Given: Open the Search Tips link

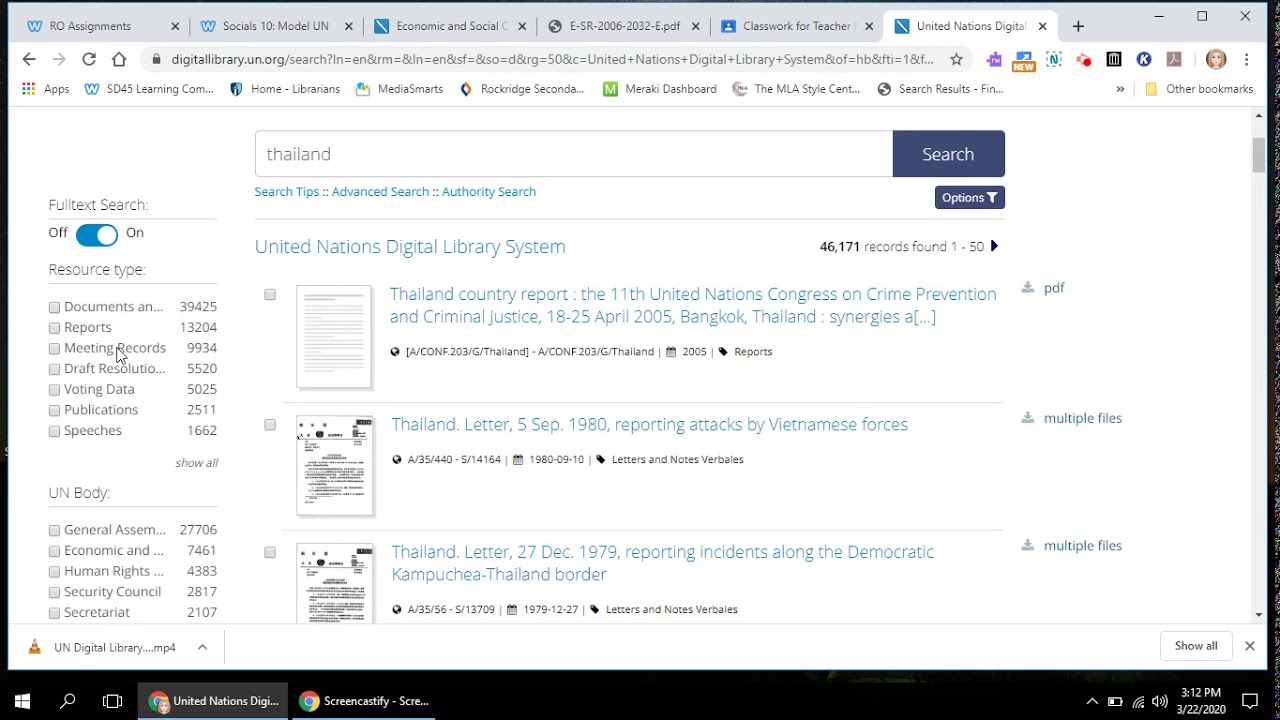Looking at the screenshot, I should (287, 192).
